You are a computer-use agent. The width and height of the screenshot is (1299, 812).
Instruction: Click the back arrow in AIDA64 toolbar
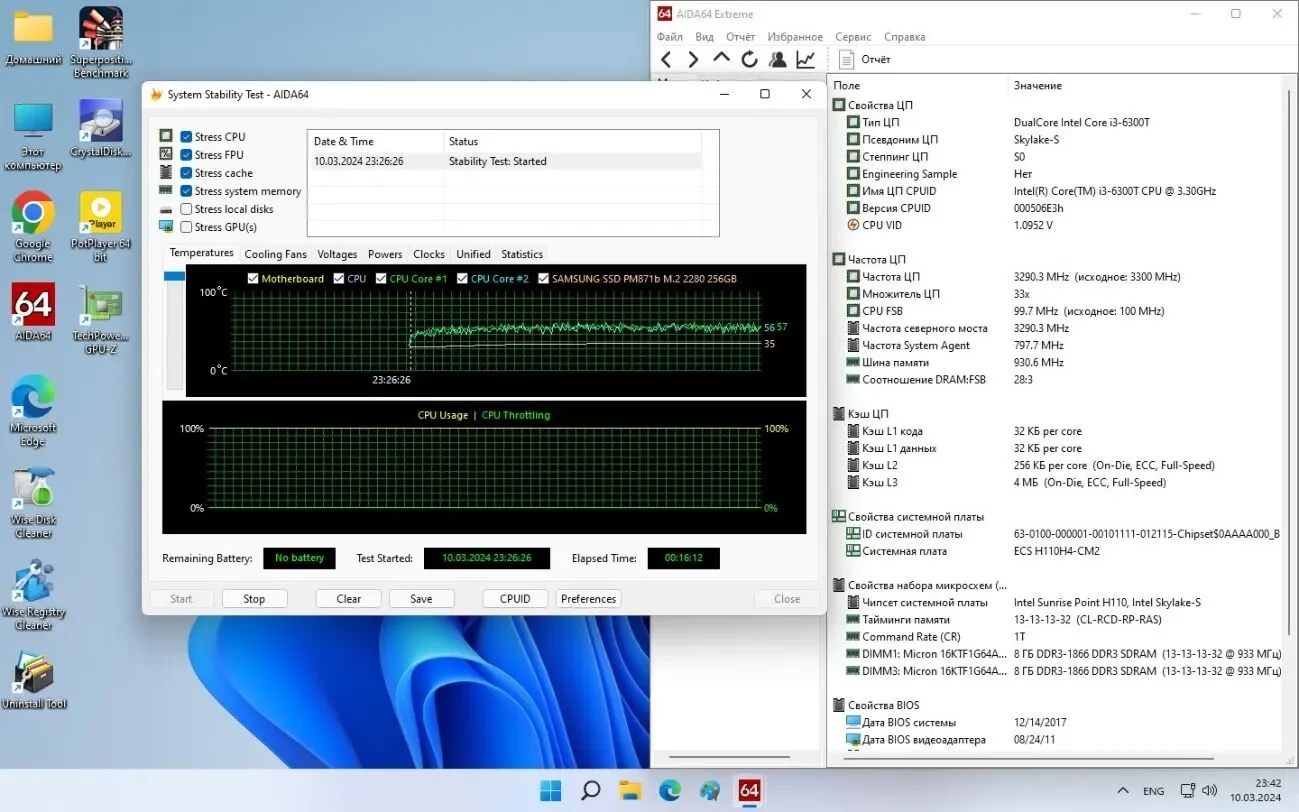click(667, 58)
